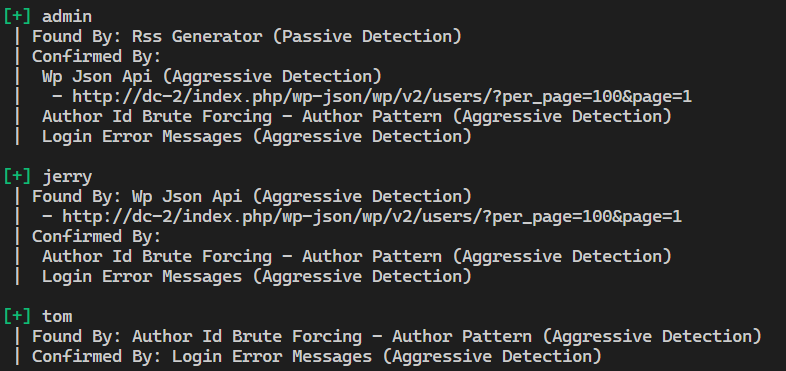
Task: Click the username jerry
Action: pos(67,177)
